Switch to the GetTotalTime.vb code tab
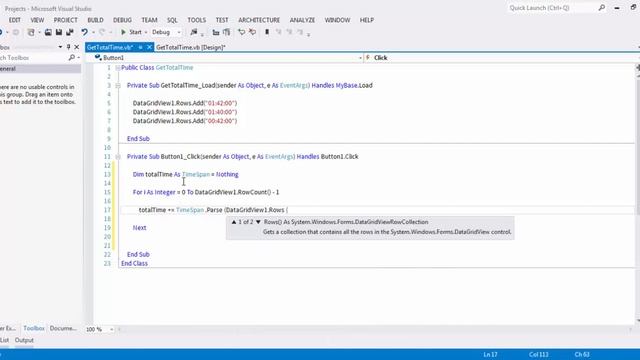640x360 pixels. pyautogui.click(x=110, y=47)
